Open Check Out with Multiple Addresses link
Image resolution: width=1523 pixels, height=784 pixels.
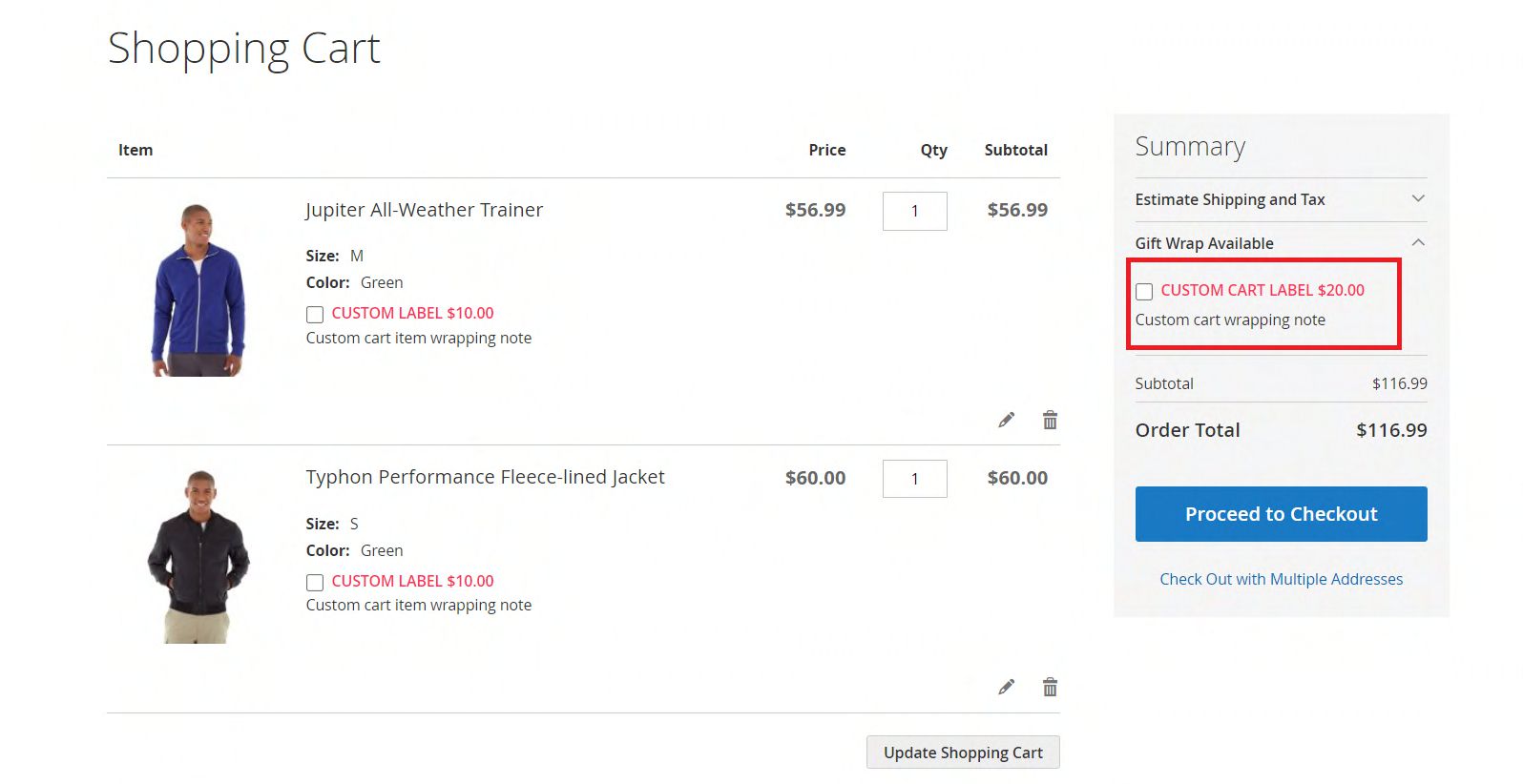pyautogui.click(x=1281, y=579)
